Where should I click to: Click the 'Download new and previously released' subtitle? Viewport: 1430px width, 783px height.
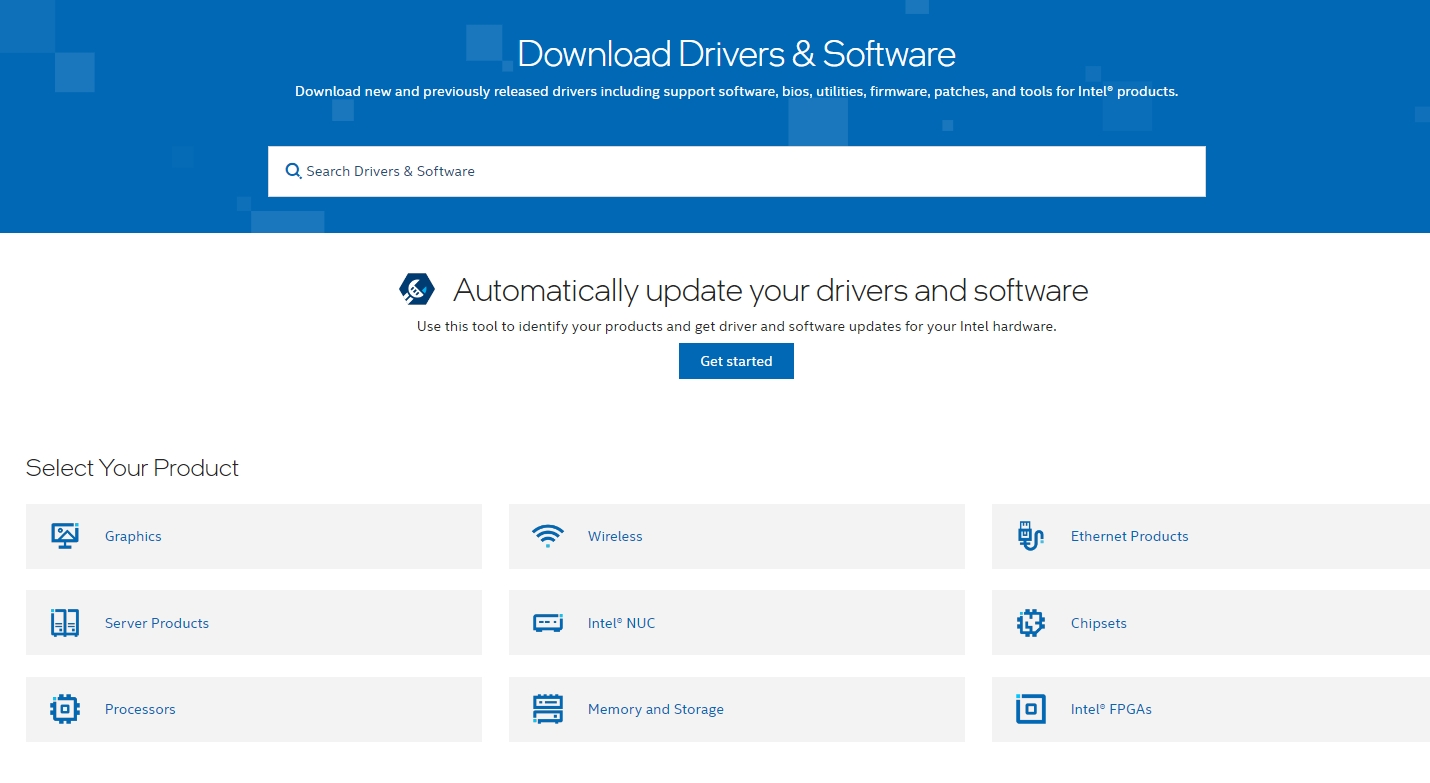(x=736, y=91)
